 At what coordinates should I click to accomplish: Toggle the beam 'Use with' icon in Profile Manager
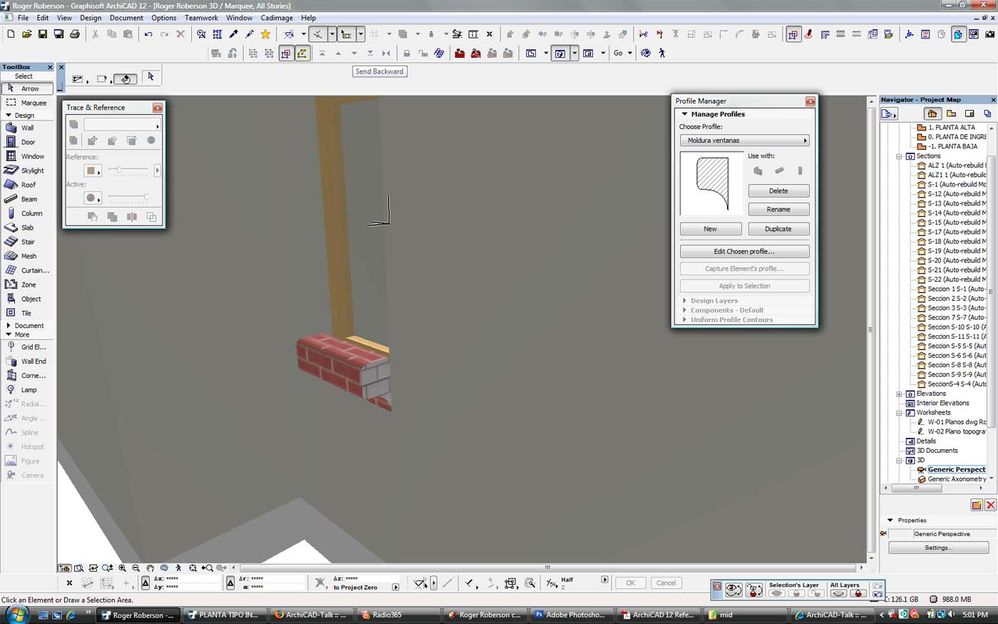click(779, 171)
